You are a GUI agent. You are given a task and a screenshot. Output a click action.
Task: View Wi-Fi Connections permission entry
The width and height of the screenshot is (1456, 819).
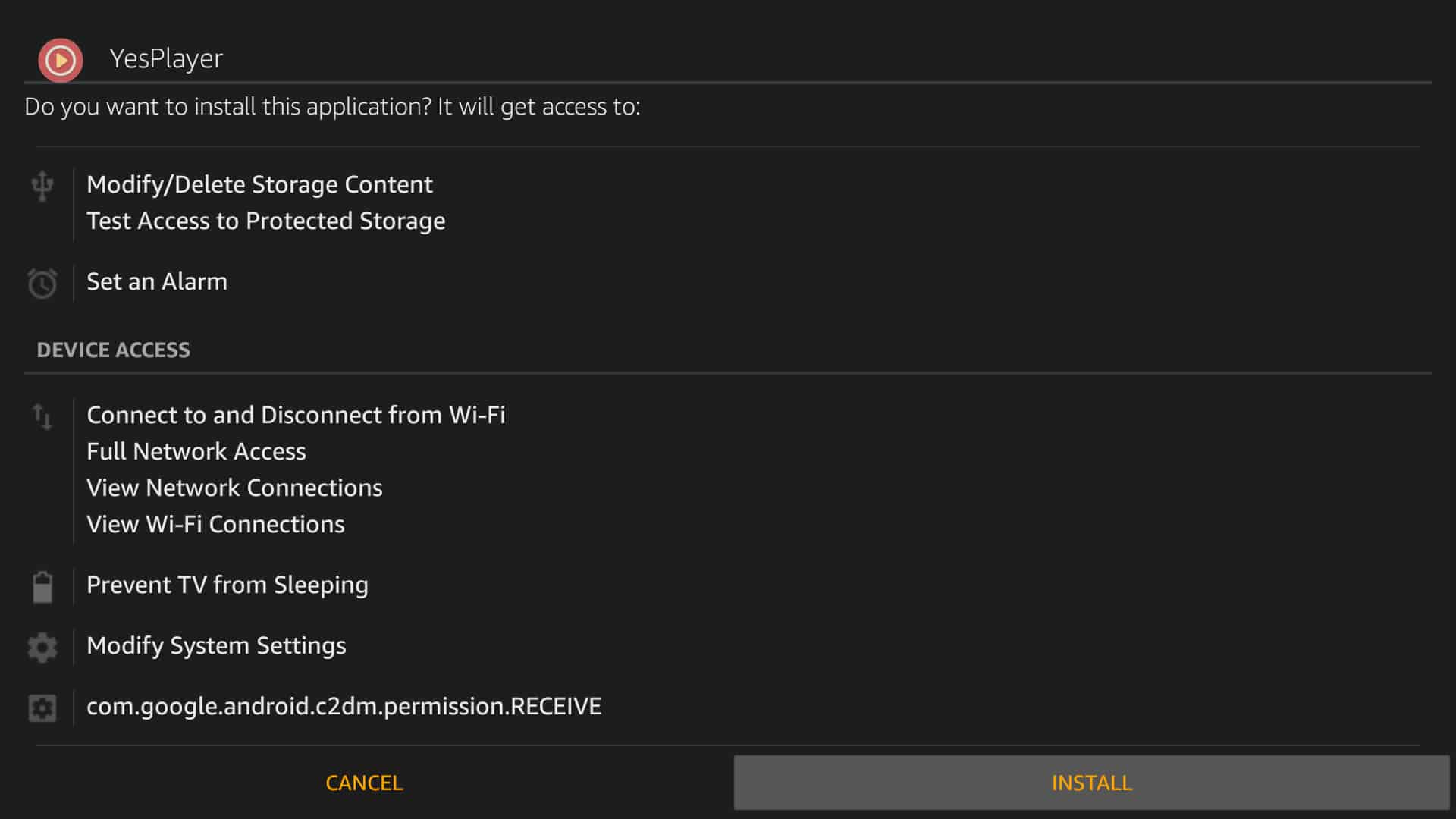(x=215, y=524)
